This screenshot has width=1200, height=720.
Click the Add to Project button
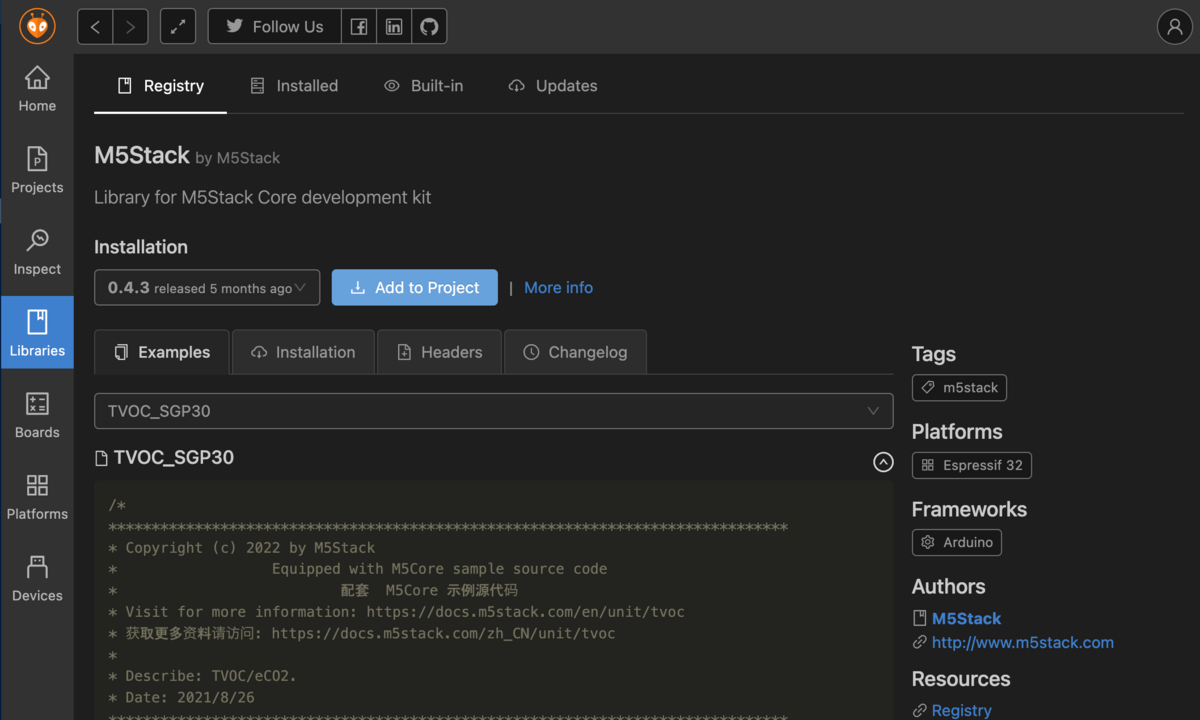(x=414, y=287)
